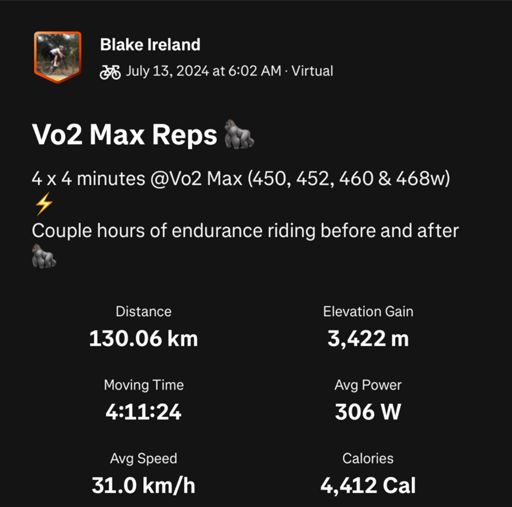Click the 3,422 m elevation value
The height and width of the screenshot is (507, 512).
[x=368, y=339]
